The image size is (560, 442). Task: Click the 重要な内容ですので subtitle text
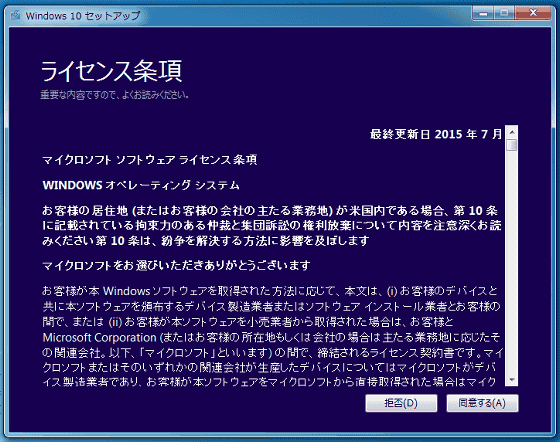click(x=114, y=95)
